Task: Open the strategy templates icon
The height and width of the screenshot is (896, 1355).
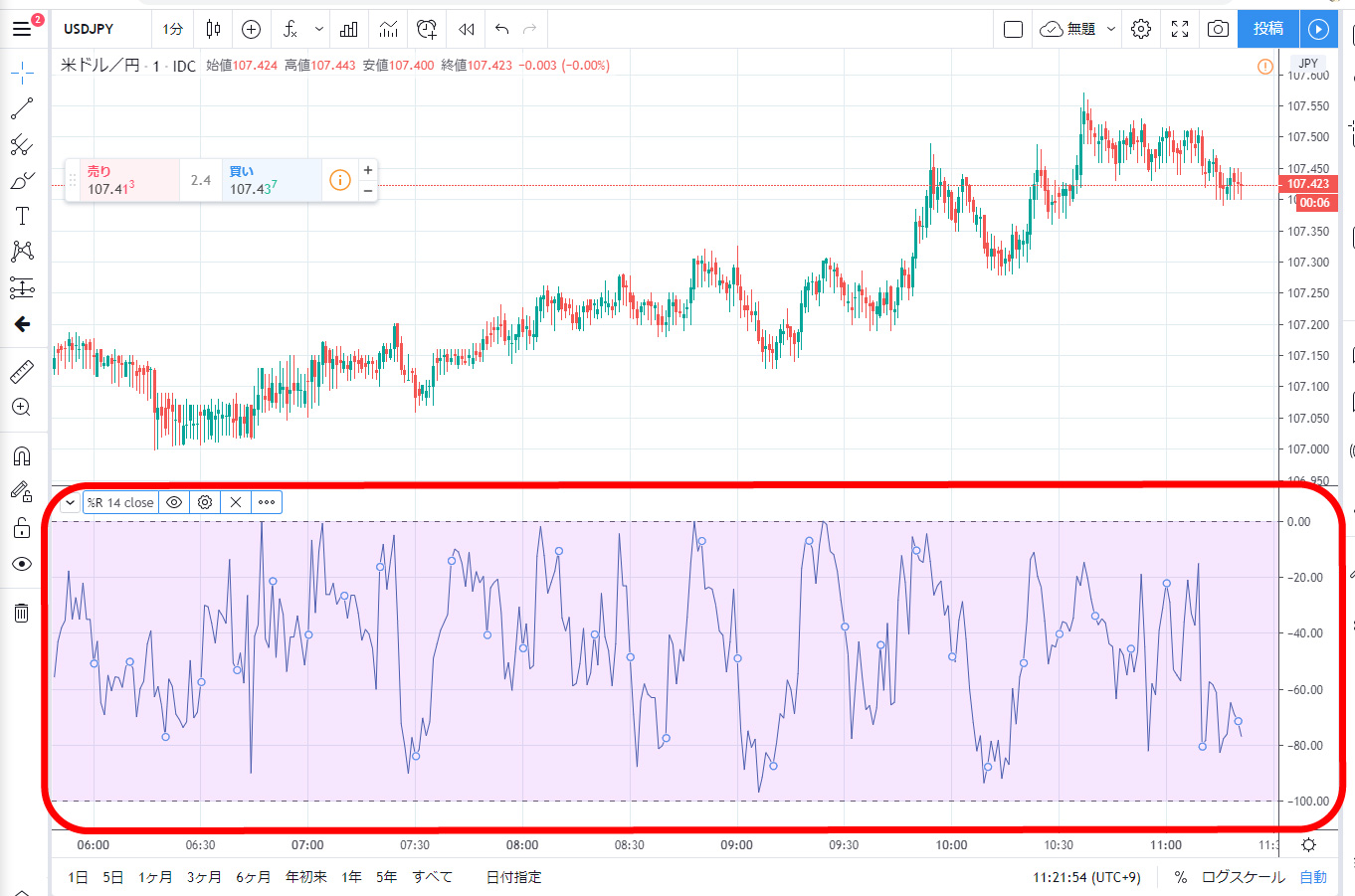Action: pos(388,29)
